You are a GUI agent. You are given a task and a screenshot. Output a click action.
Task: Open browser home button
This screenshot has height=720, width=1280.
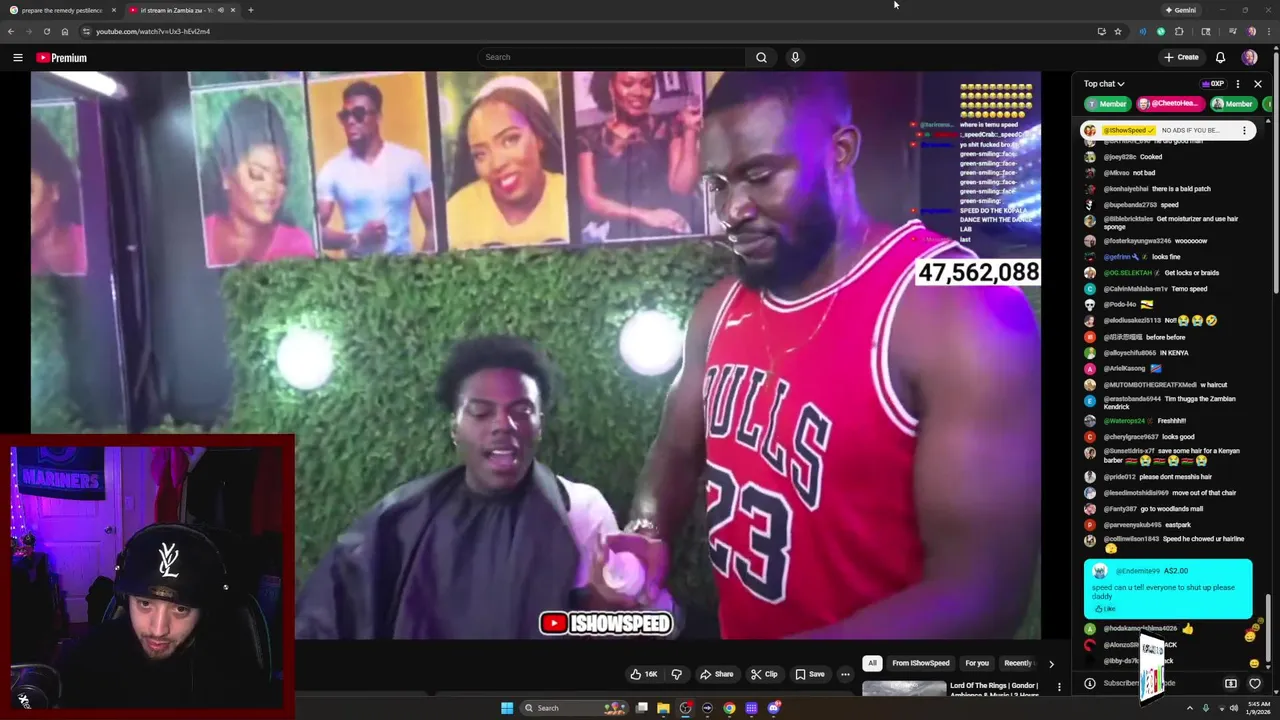pos(65,31)
